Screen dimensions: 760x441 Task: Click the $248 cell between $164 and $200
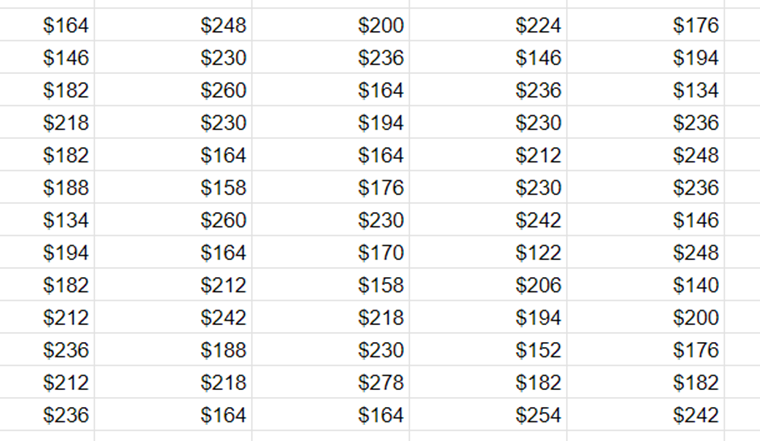pos(173,25)
